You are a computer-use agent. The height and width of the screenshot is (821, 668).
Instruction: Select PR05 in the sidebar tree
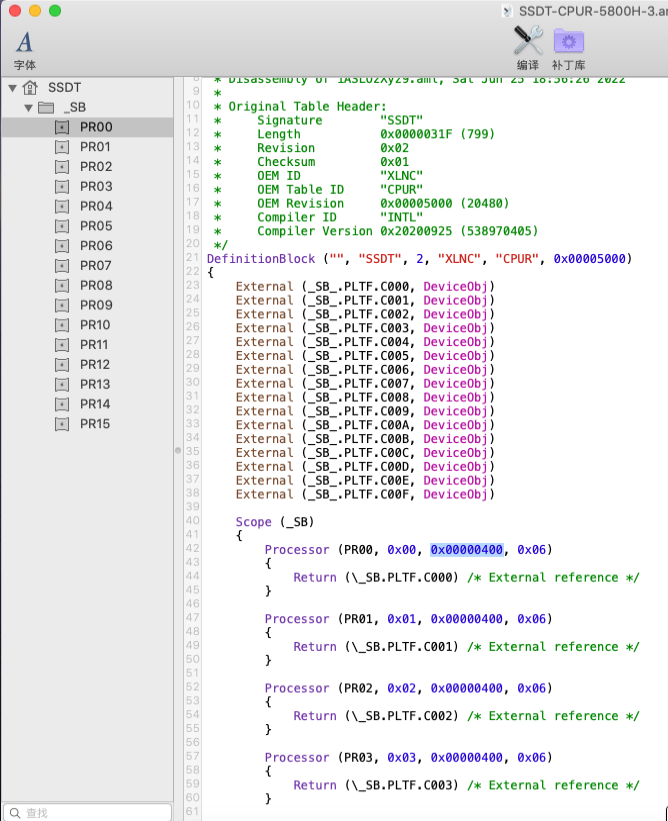coord(96,226)
